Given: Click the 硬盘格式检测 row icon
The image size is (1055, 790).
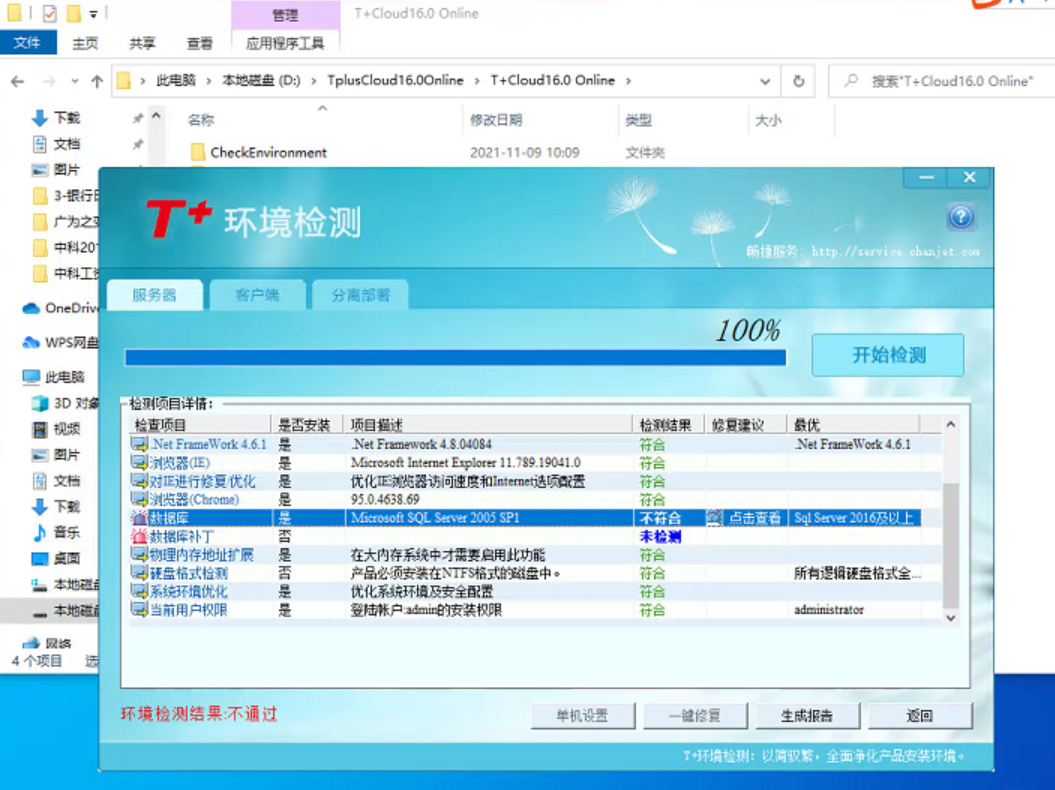Looking at the screenshot, I should [139, 573].
